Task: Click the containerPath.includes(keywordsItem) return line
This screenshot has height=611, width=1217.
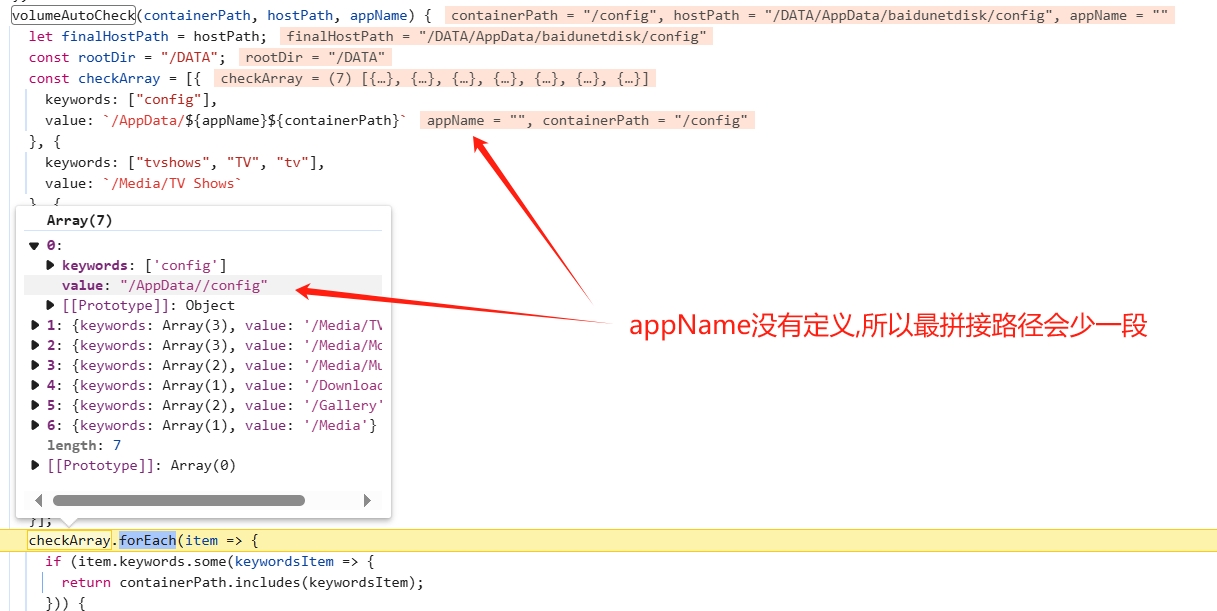Action: tap(243, 582)
